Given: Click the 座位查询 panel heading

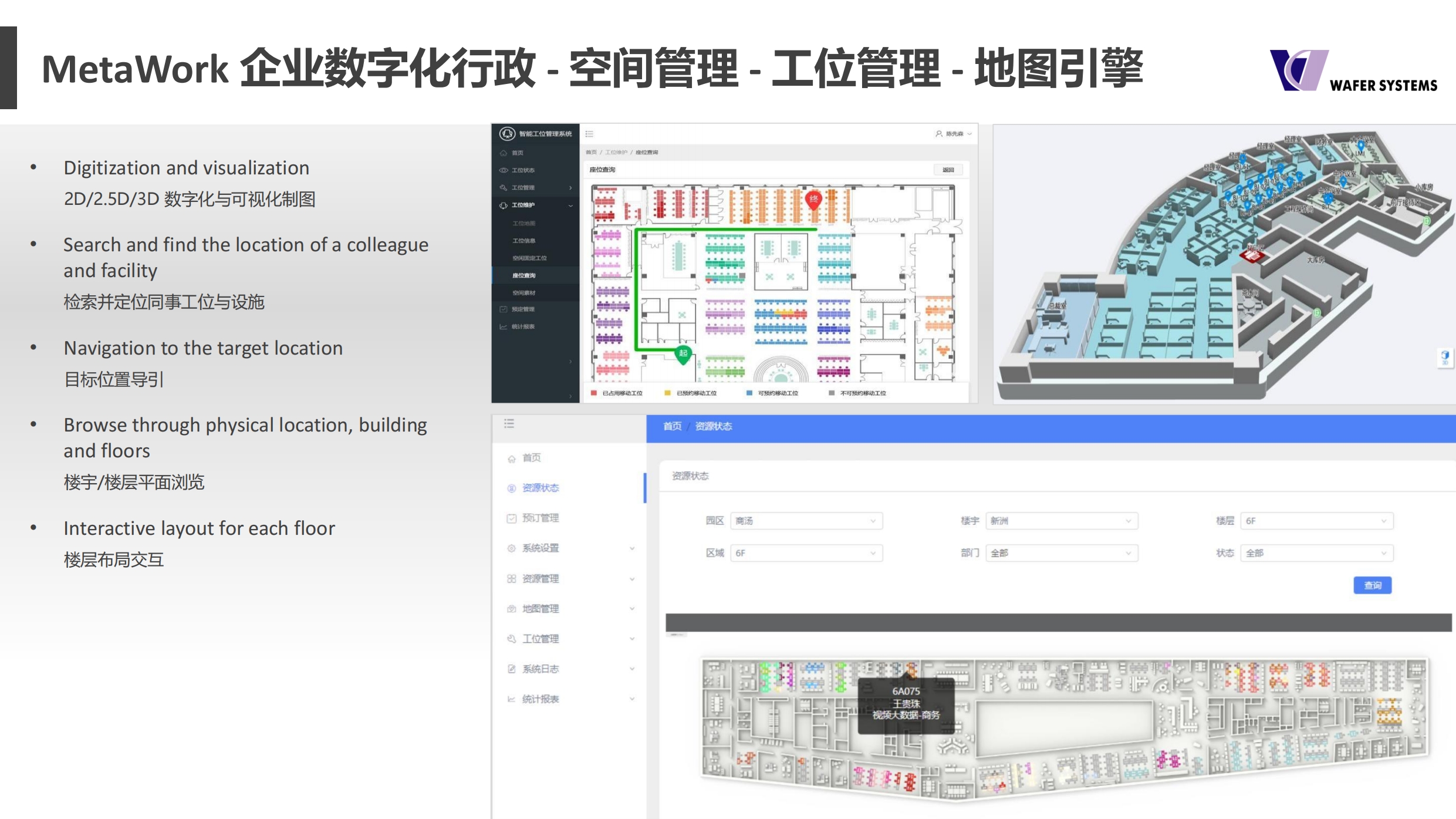Looking at the screenshot, I should point(602,170).
